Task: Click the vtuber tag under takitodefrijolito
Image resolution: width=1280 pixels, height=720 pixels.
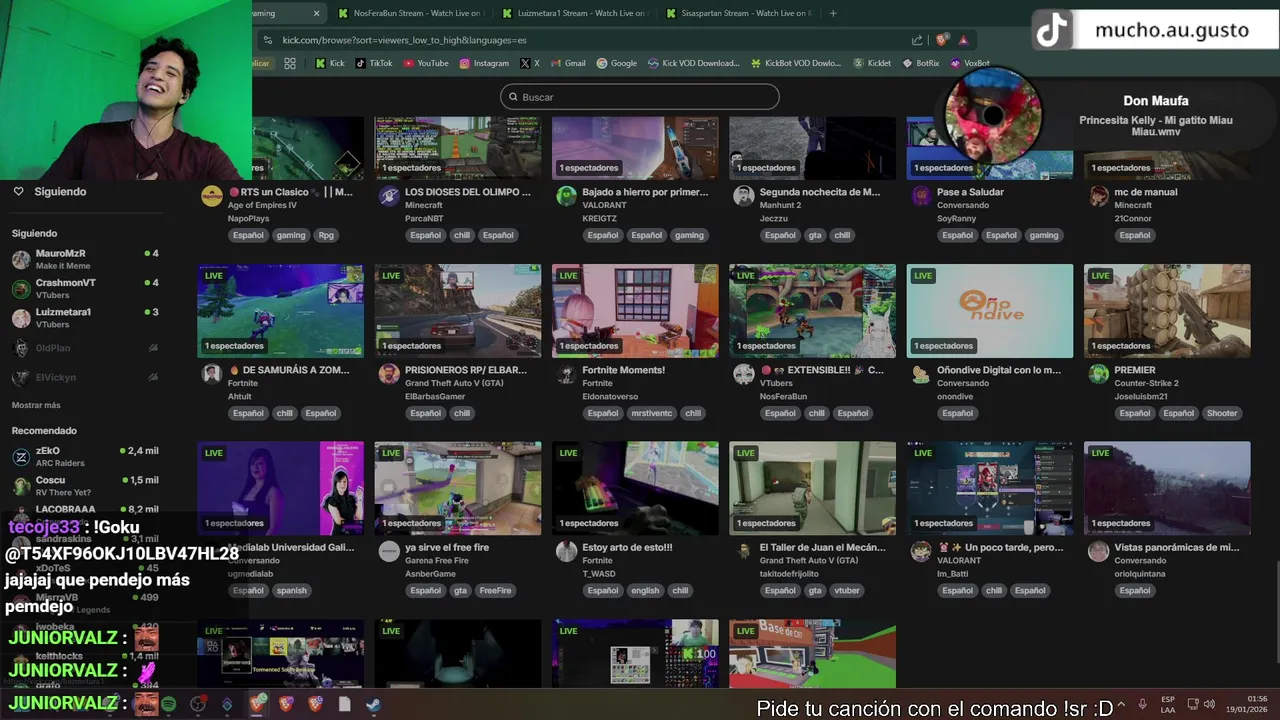Action: click(847, 591)
